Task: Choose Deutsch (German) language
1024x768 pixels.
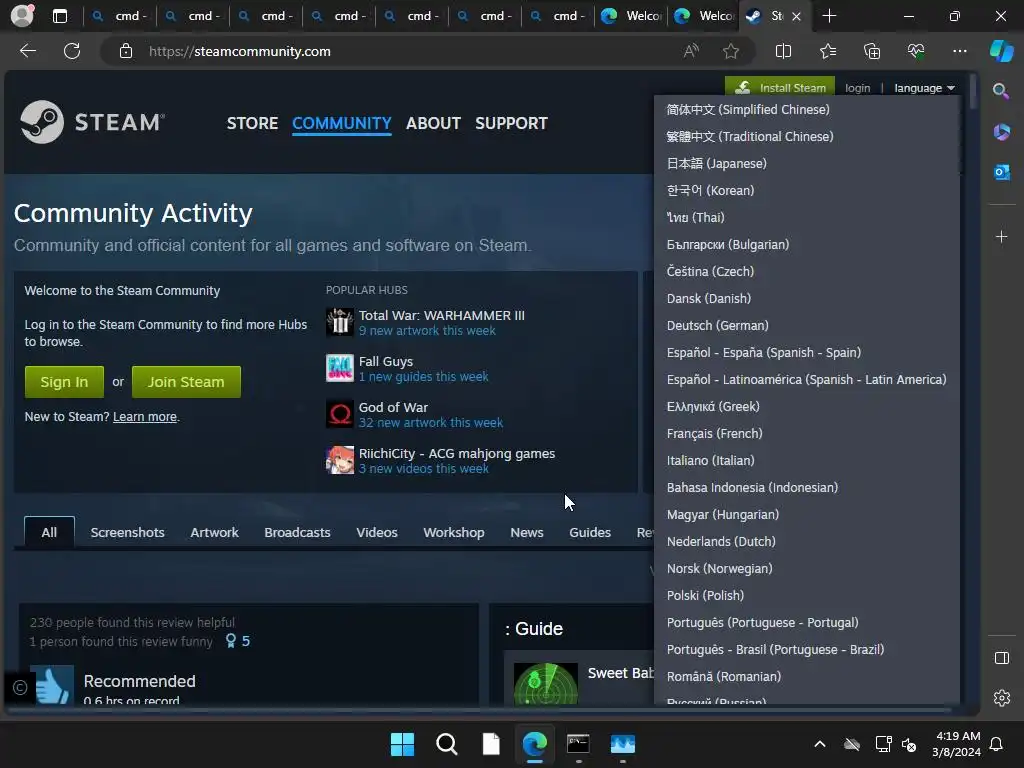Action: (x=807, y=325)
